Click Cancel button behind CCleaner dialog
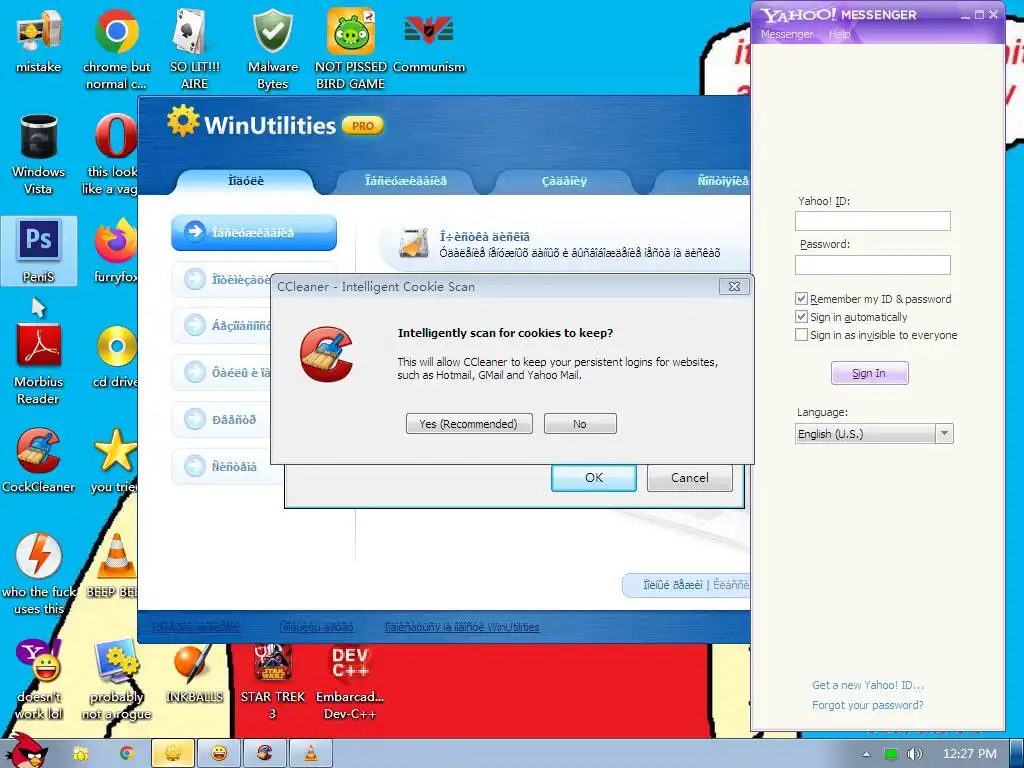The width and height of the screenshot is (1024, 768). coord(690,477)
